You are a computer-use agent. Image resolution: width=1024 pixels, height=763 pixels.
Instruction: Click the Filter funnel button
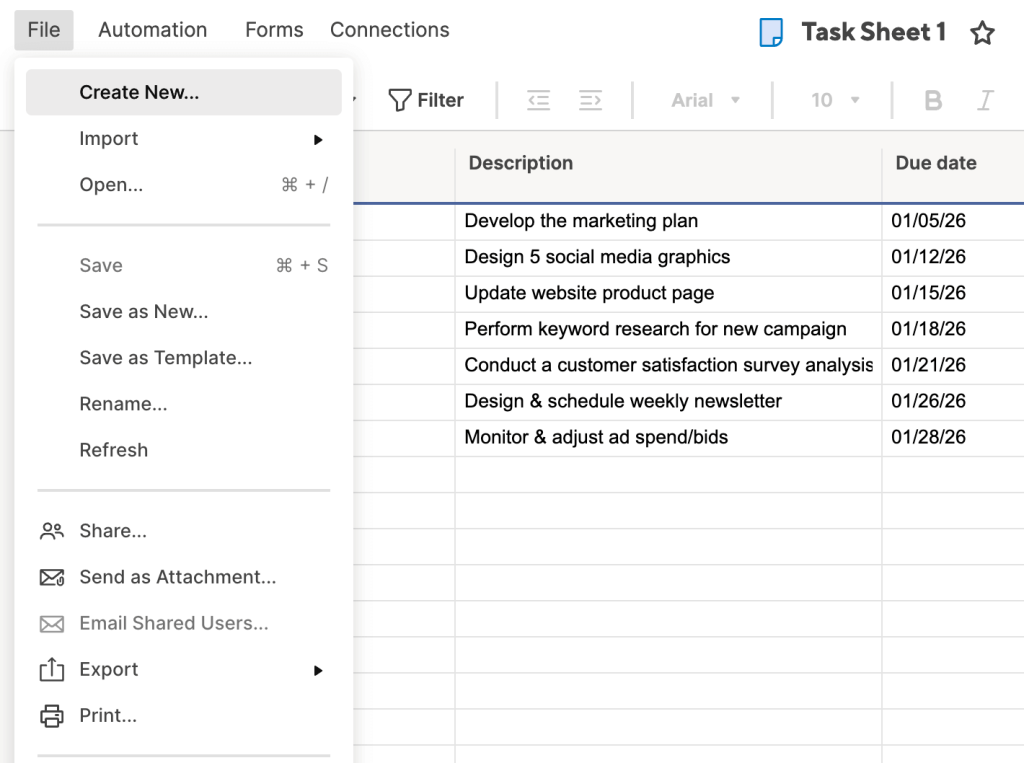pos(426,100)
